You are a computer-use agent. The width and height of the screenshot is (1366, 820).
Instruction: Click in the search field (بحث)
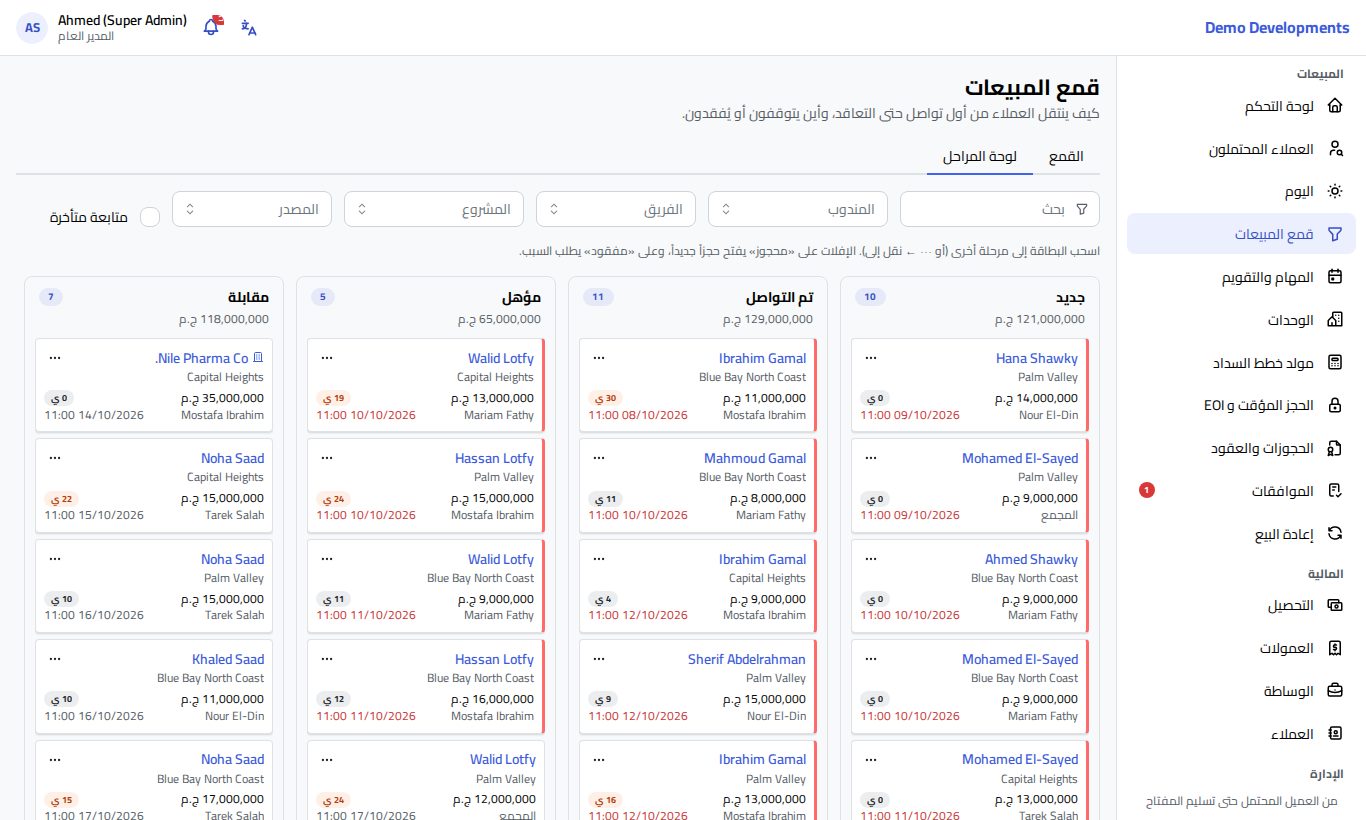1000,209
